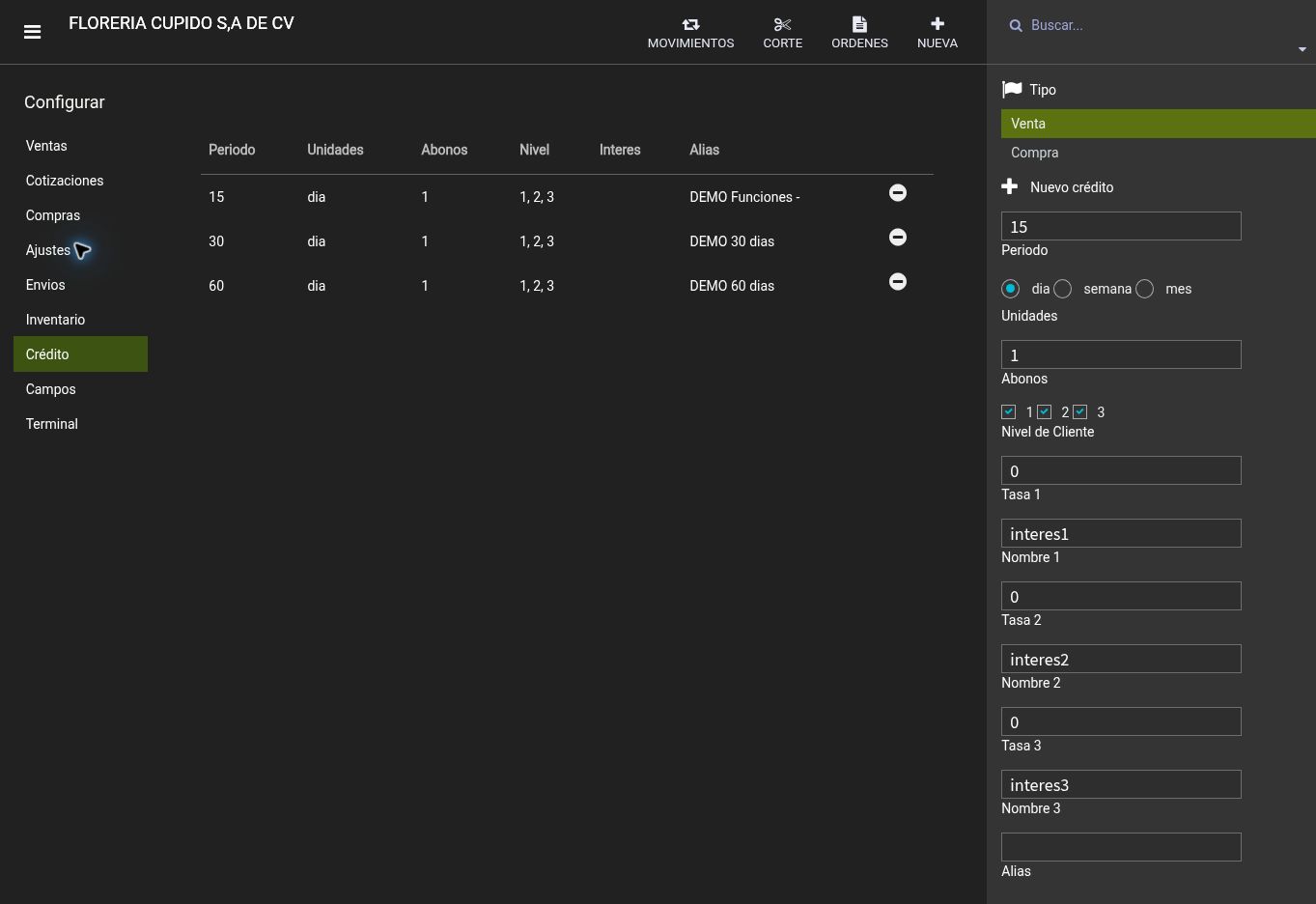Remove the DEMO 30 dias credit row

tap(898, 238)
